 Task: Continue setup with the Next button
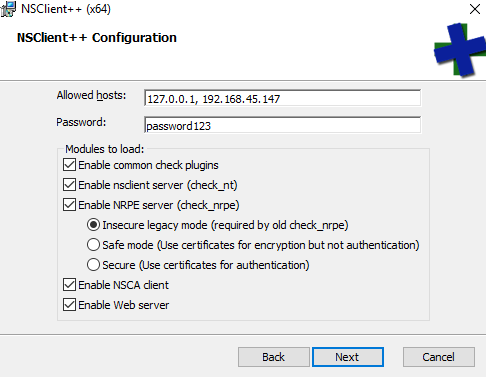pyautogui.click(x=348, y=357)
